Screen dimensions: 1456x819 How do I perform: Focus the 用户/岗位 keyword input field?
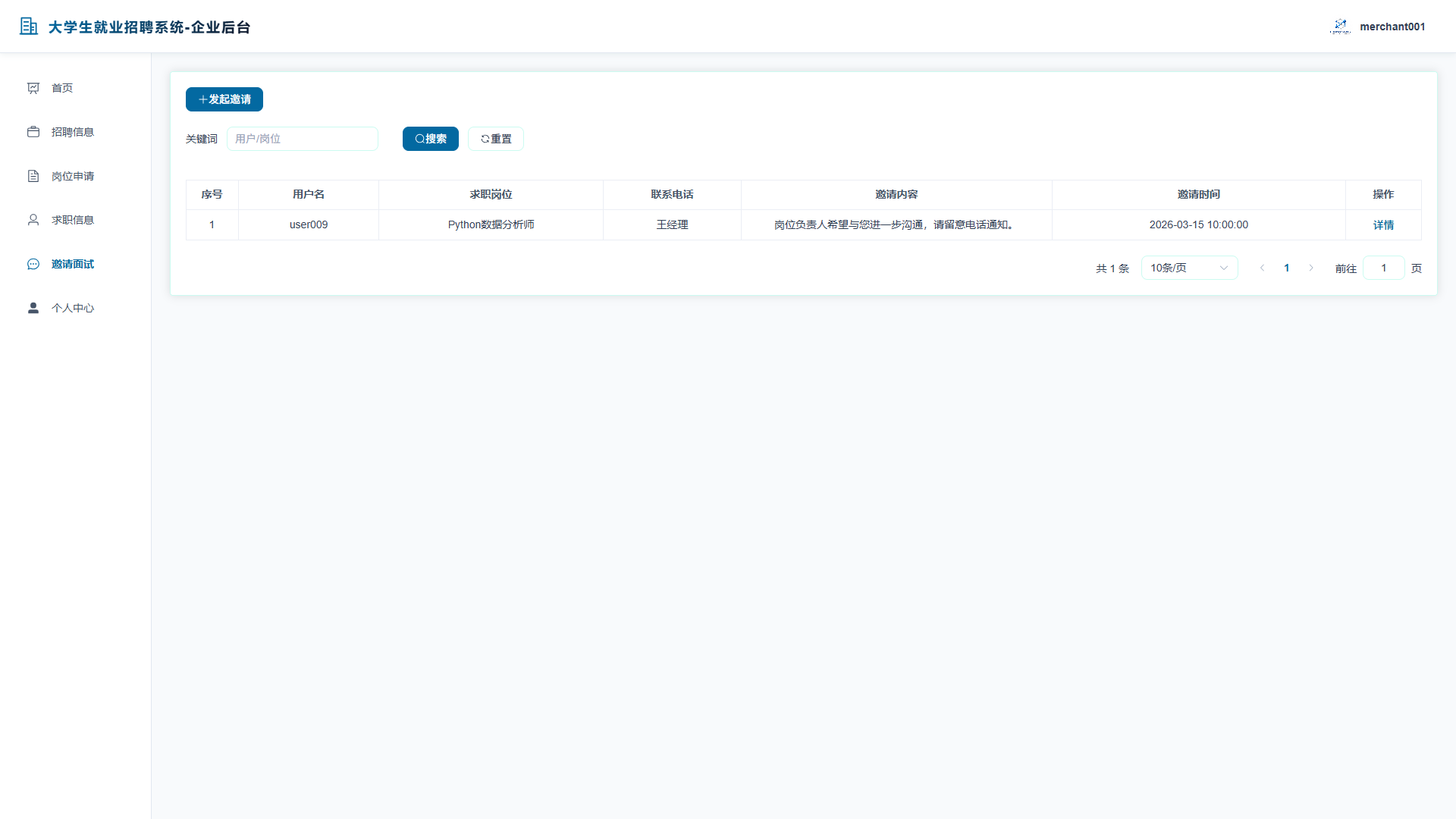[303, 139]
